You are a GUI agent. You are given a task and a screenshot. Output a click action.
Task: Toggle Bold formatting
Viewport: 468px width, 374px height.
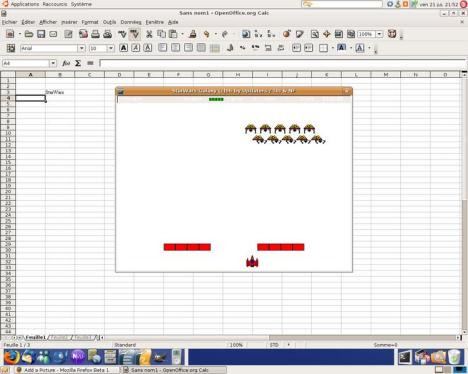(123, 48)
